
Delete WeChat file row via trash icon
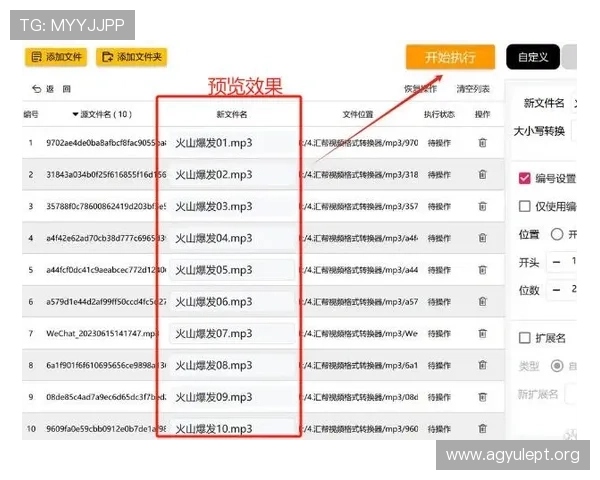pos(483,333)
